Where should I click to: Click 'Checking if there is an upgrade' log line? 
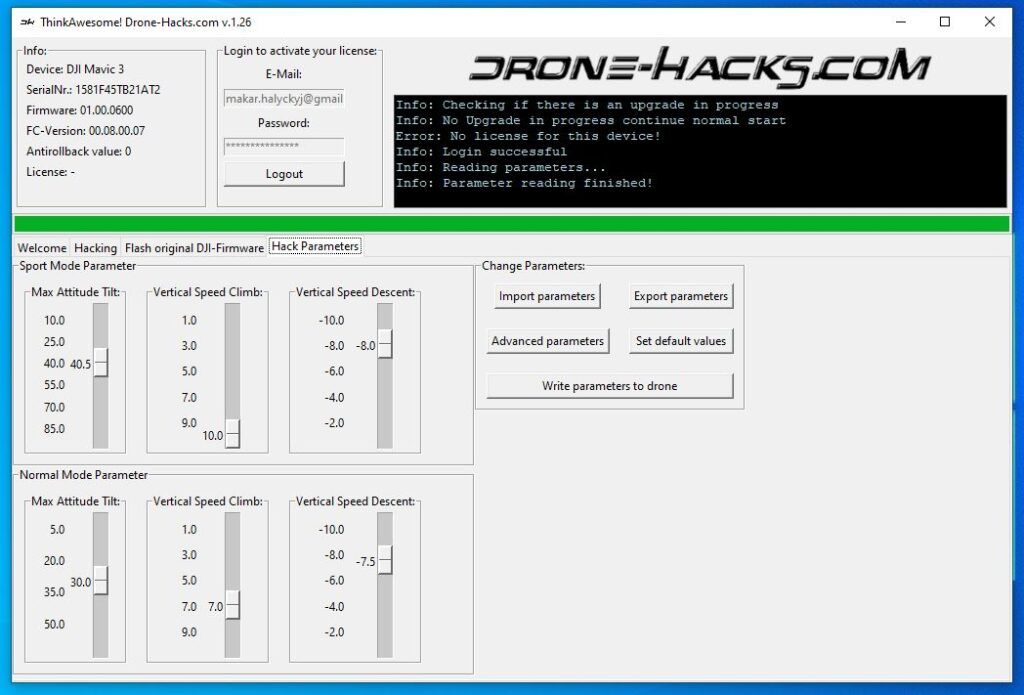tap(587, 105)
